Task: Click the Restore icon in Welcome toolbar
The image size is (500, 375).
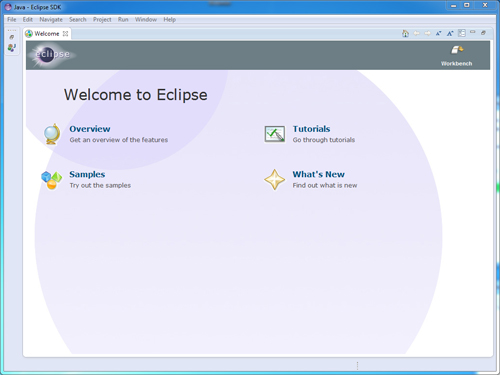Action: point(483,32)
